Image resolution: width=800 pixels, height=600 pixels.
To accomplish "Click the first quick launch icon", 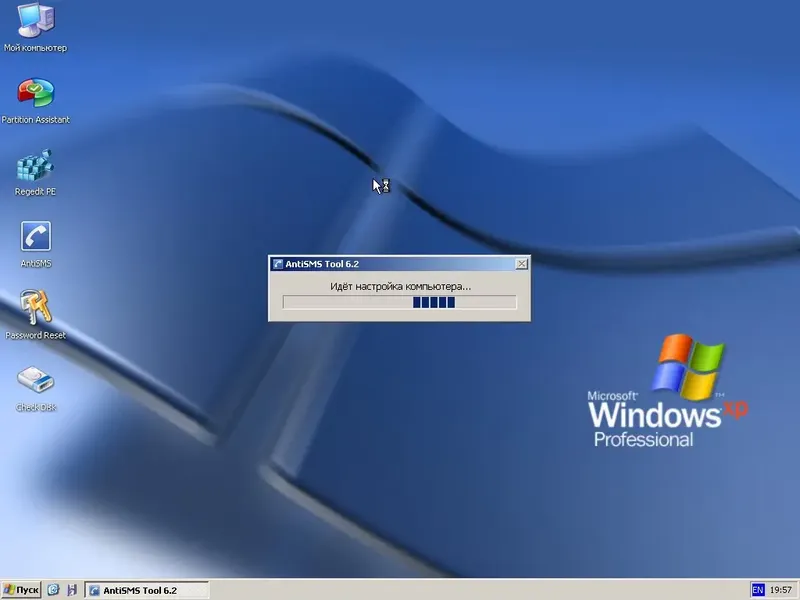I will [53, 590].
